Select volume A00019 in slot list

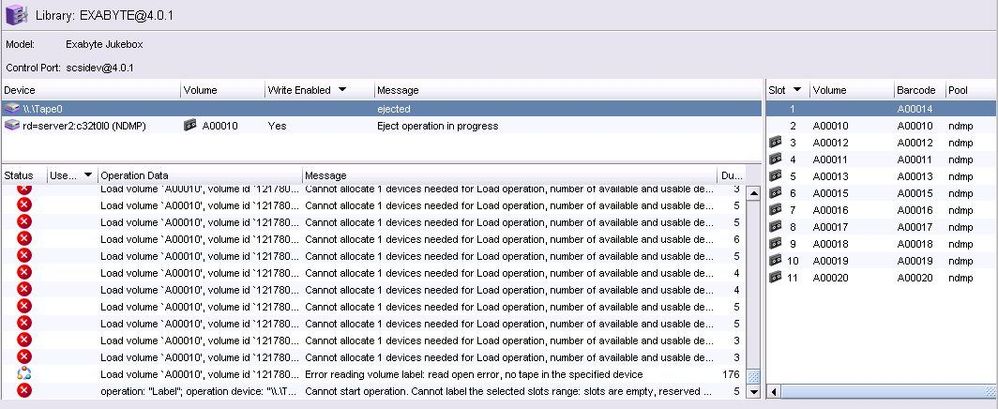[x=830, y=261]
